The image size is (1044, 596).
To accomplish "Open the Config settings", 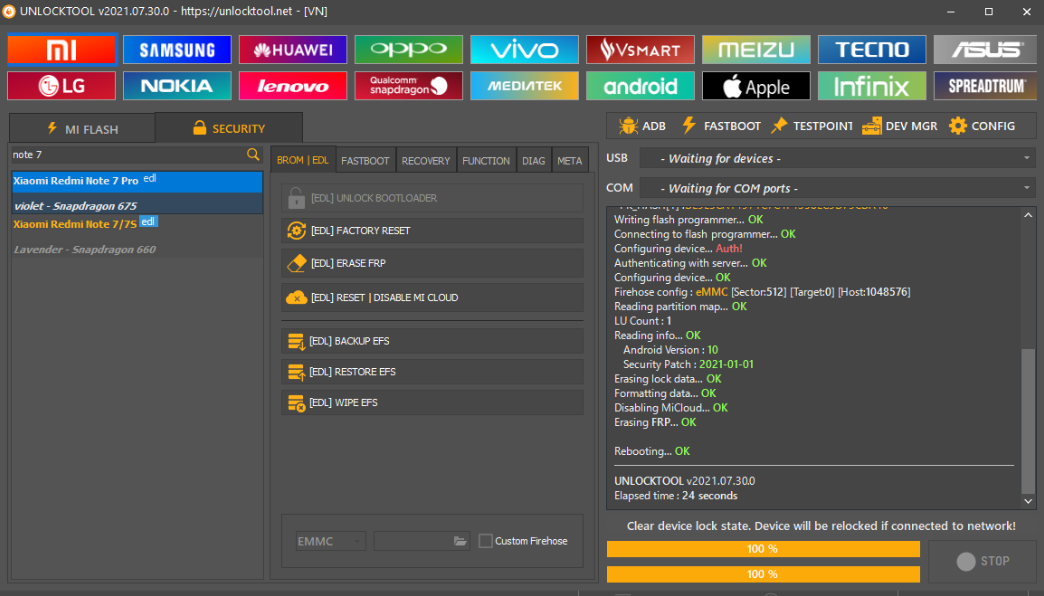I will pos(982,126).
